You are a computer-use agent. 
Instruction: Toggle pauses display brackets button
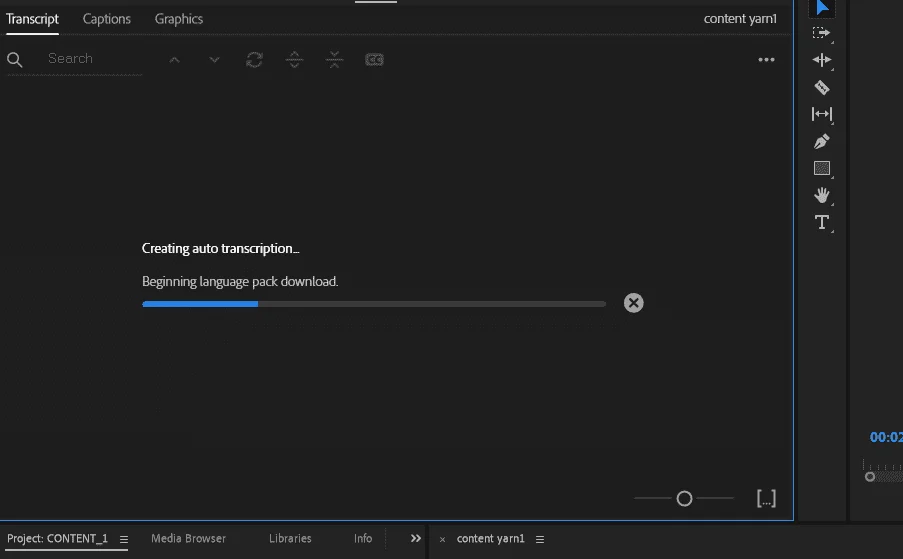pos(767,499)
